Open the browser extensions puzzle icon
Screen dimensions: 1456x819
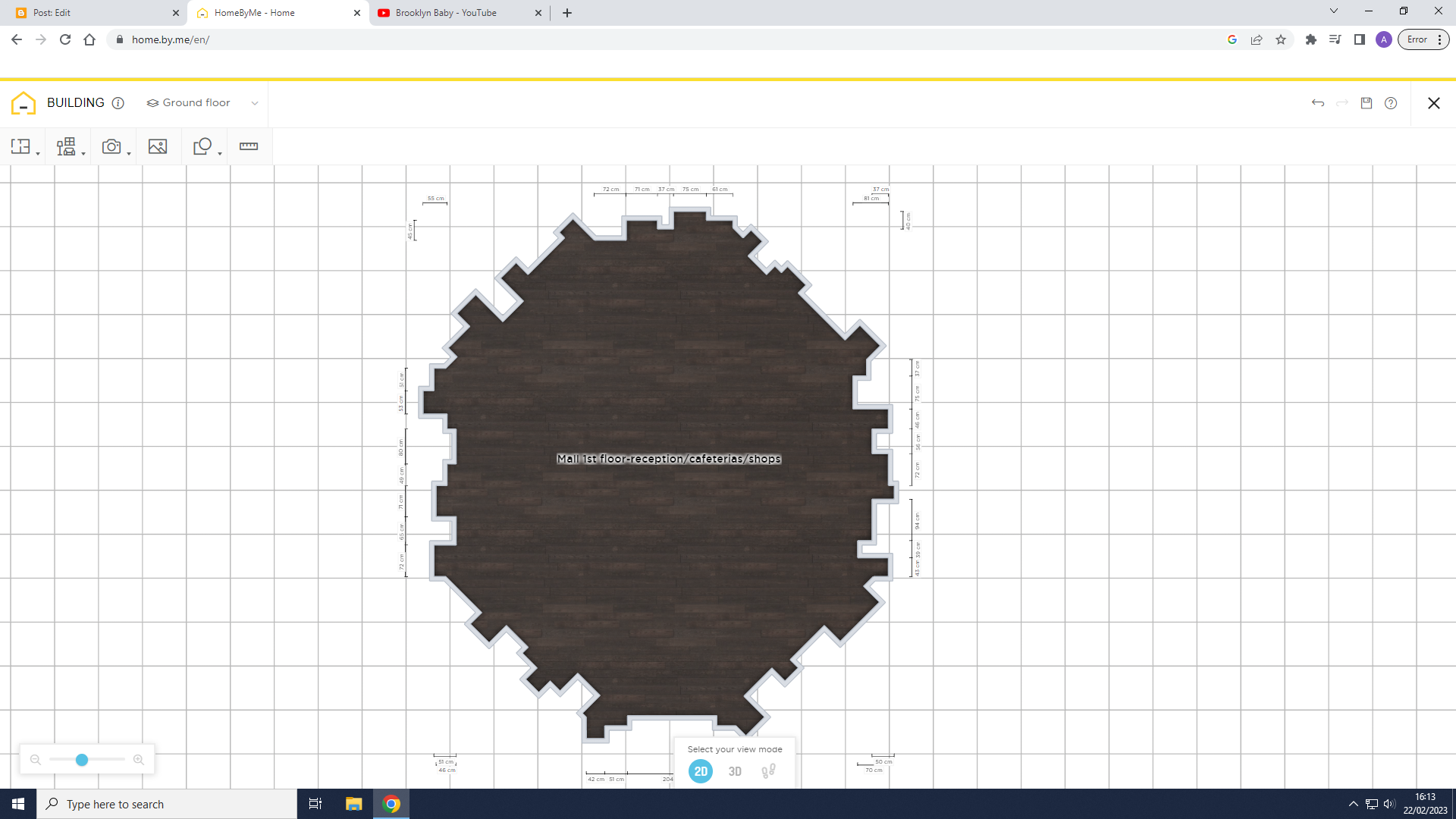coord(1311,39)
